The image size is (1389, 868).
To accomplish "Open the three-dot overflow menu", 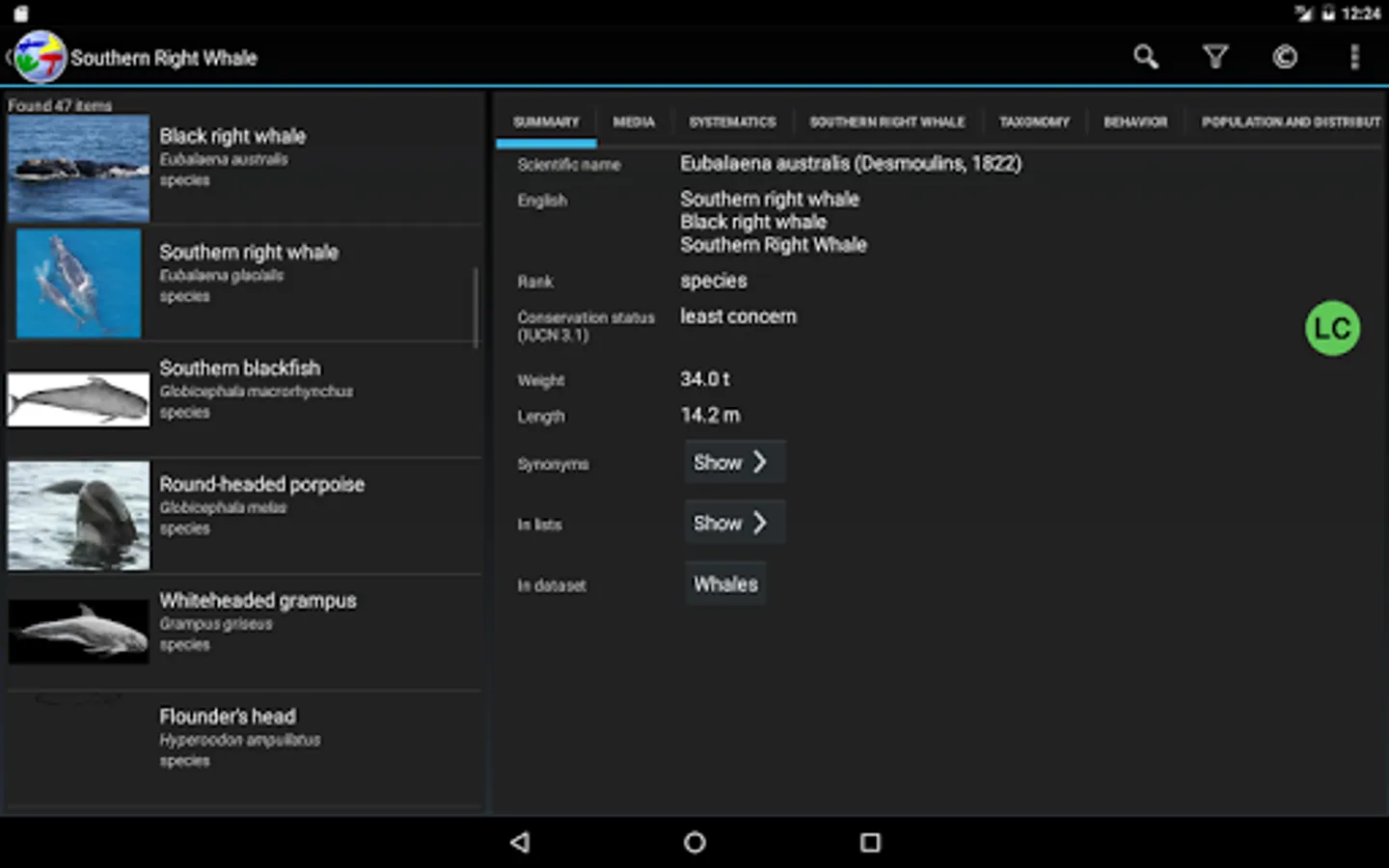I will [x=1354, y=57].
